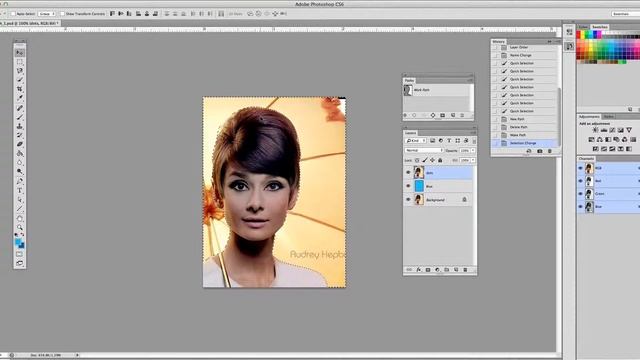Image resolution: width=640 pixels, height=360 pixels.
Task: Delete layer using Layers panel trash
Action: (465, 270)
